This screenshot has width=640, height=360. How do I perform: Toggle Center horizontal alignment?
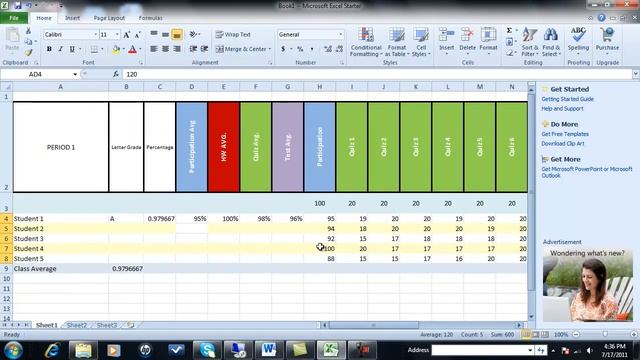click(165, 49)
